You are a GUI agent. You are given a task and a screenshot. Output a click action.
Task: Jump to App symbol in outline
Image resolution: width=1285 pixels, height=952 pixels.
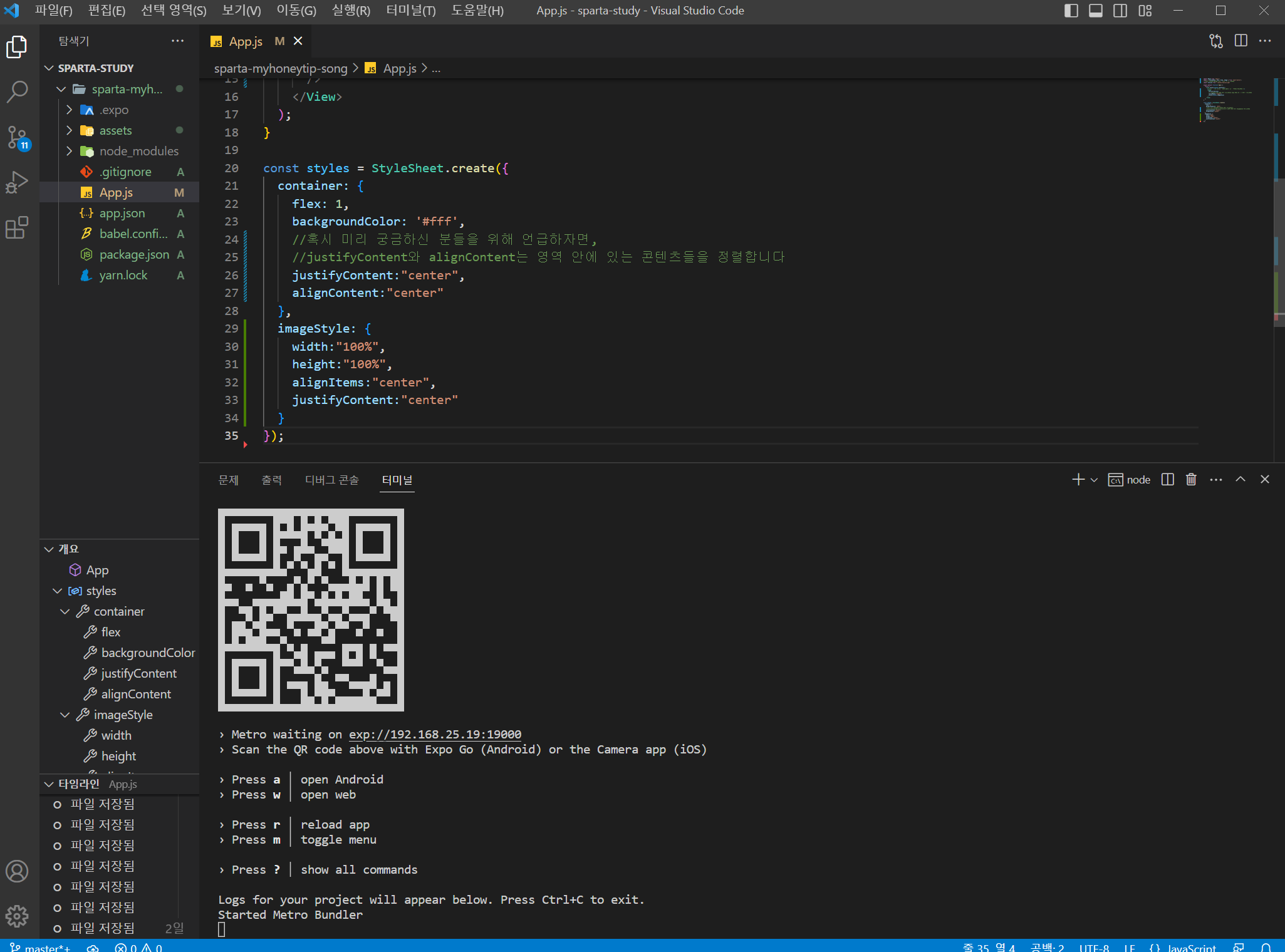click(x=97, y=571)
